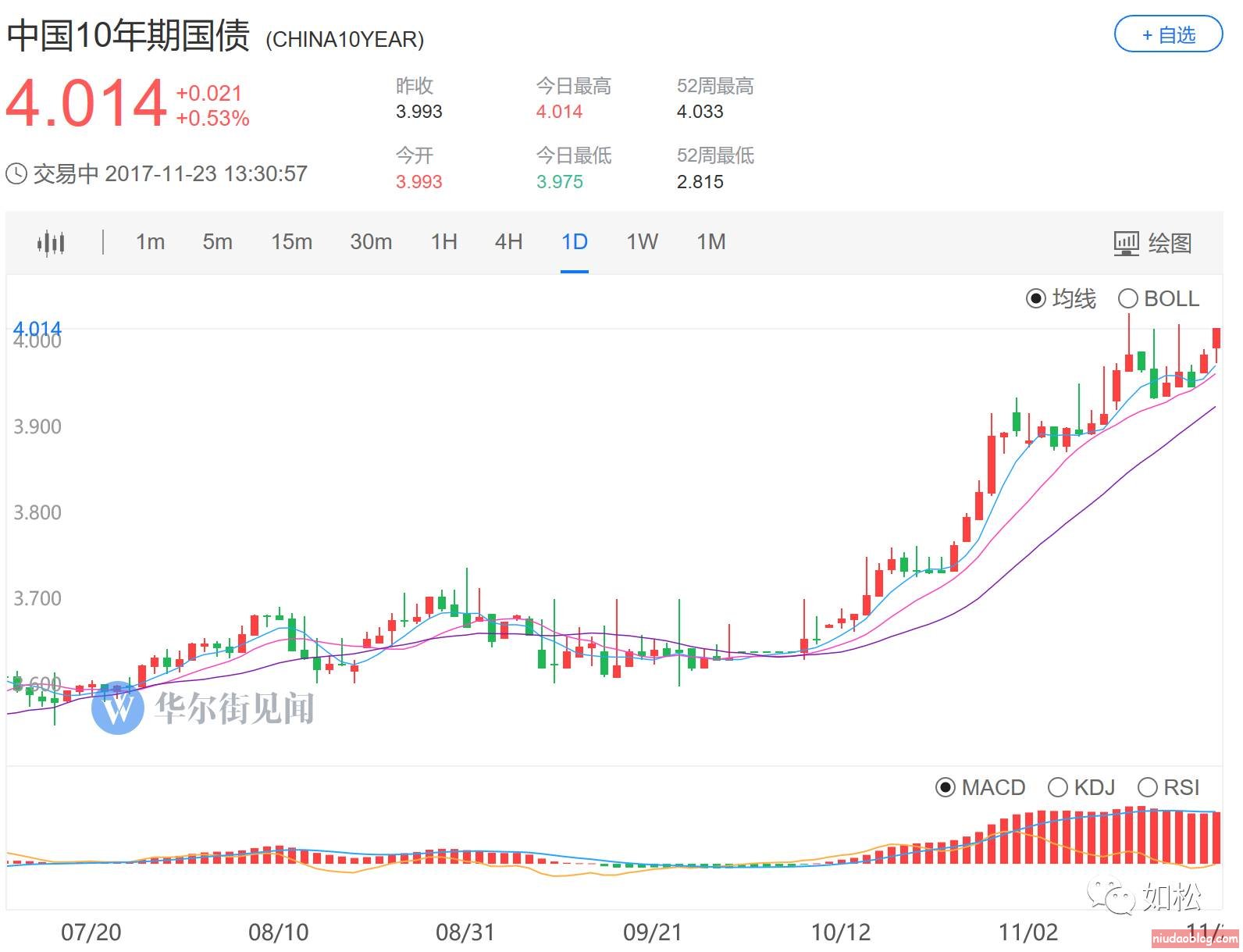The width and height of the screenshot is (1243, 952).
Task: Click the 今日最低 value 3.975
Action: click(x=559, y=182)
